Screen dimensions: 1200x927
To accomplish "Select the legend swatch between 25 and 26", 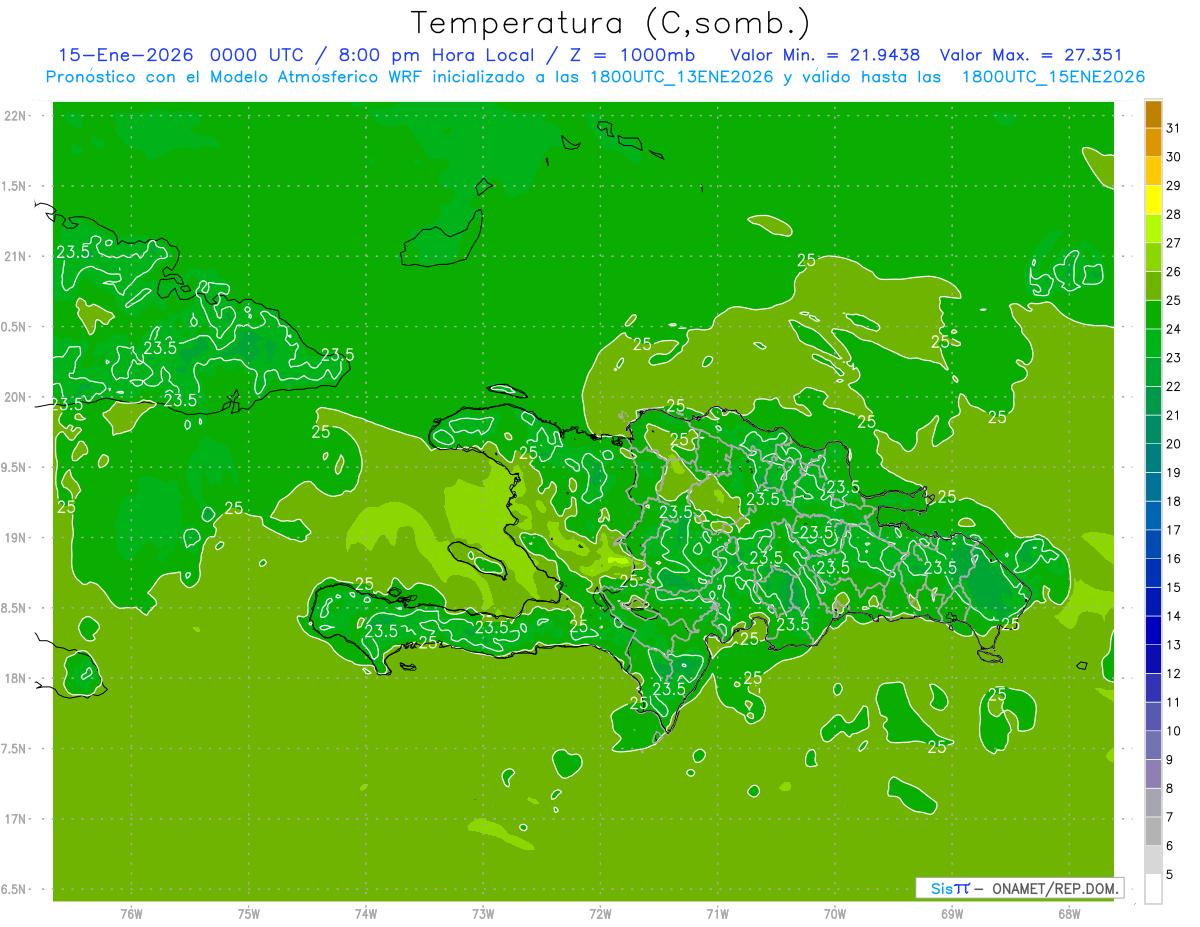I will (x=1153, y=287).
